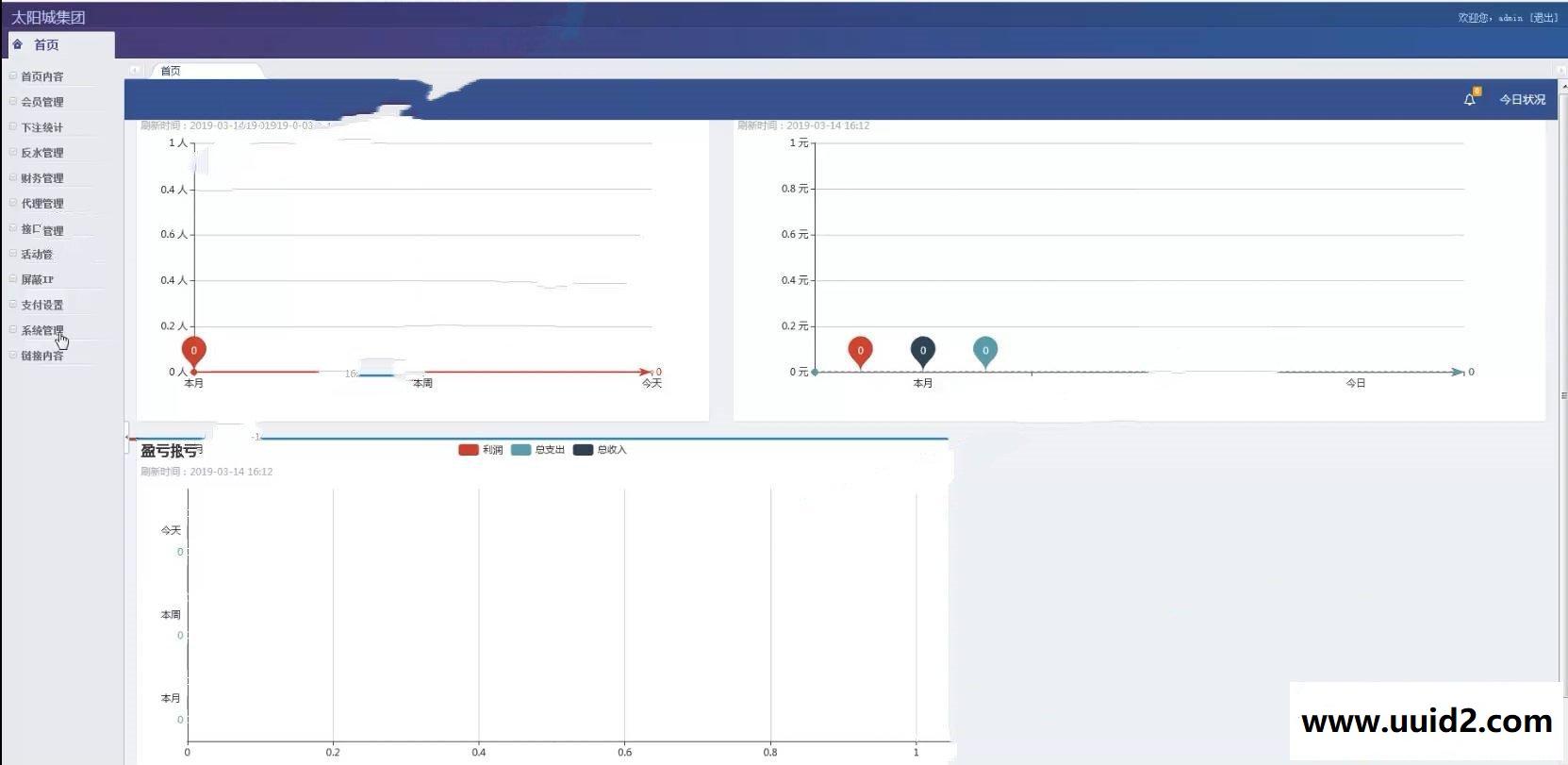Expand the 财务管理 sidebar menu
Image resolution: width=1568 pixels, height=765 pixels.
42,178
